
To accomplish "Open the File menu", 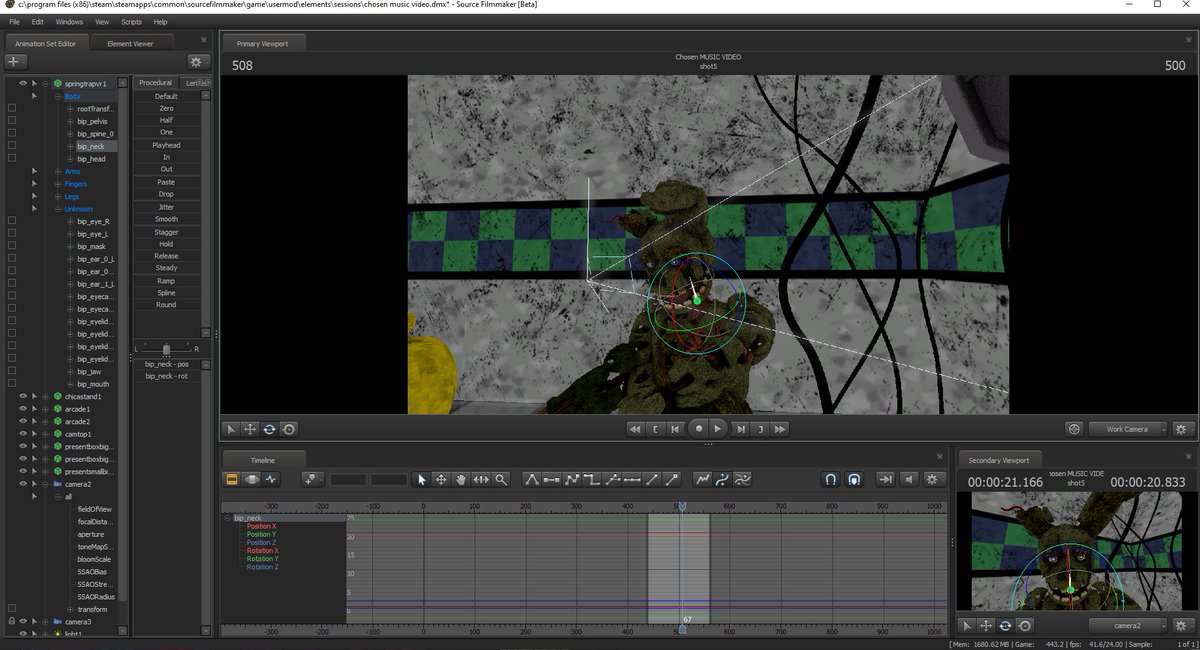I will 14,21.
